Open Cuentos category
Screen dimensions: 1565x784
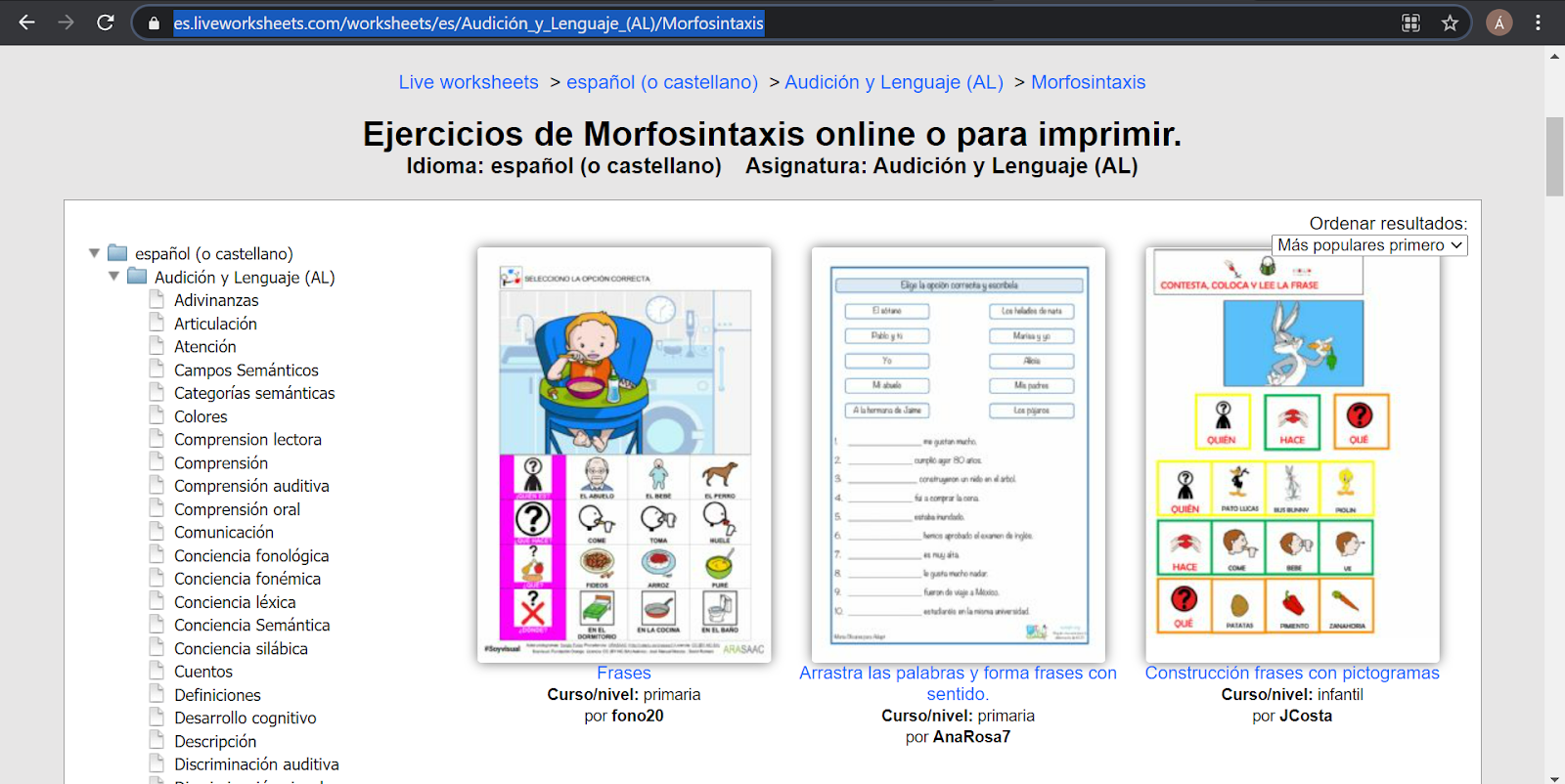point(203,672)
